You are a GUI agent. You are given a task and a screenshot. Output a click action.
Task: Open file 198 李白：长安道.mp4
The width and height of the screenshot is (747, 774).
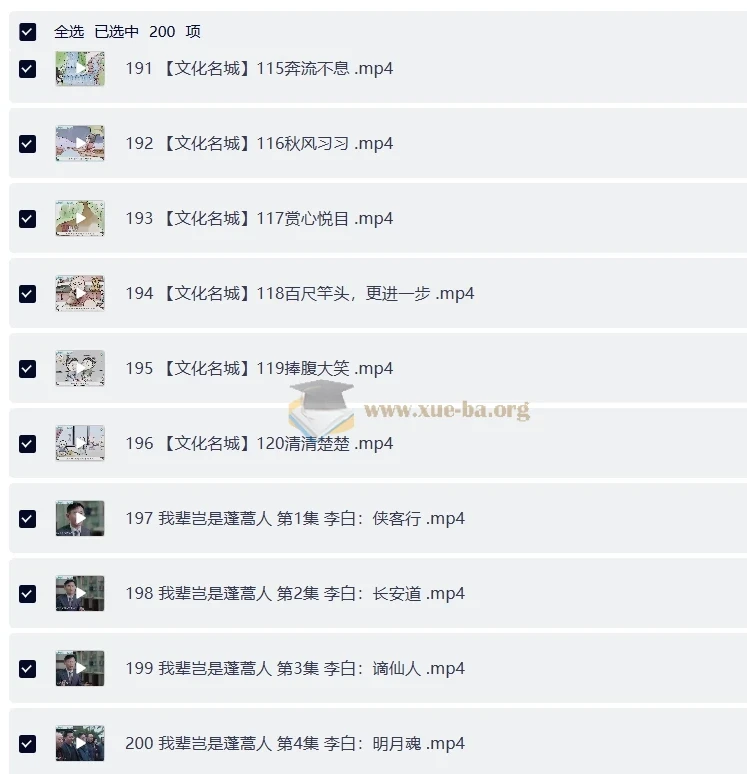tap(295, 593)
